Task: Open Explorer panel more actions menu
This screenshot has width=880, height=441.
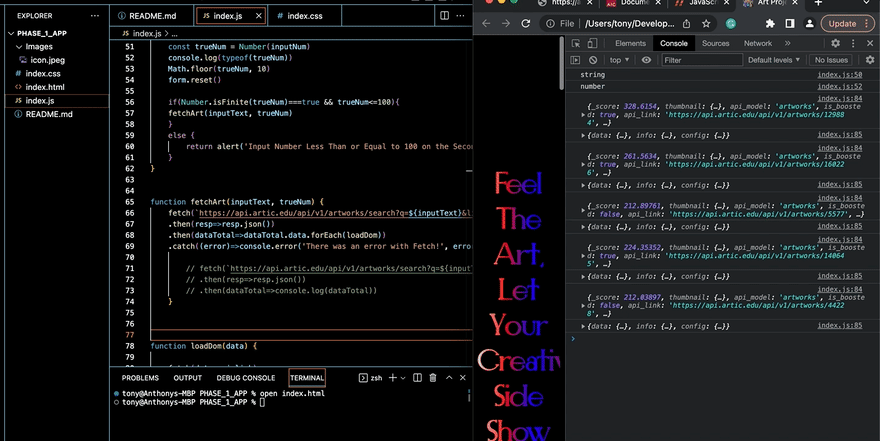Action: tap(95, 16)
